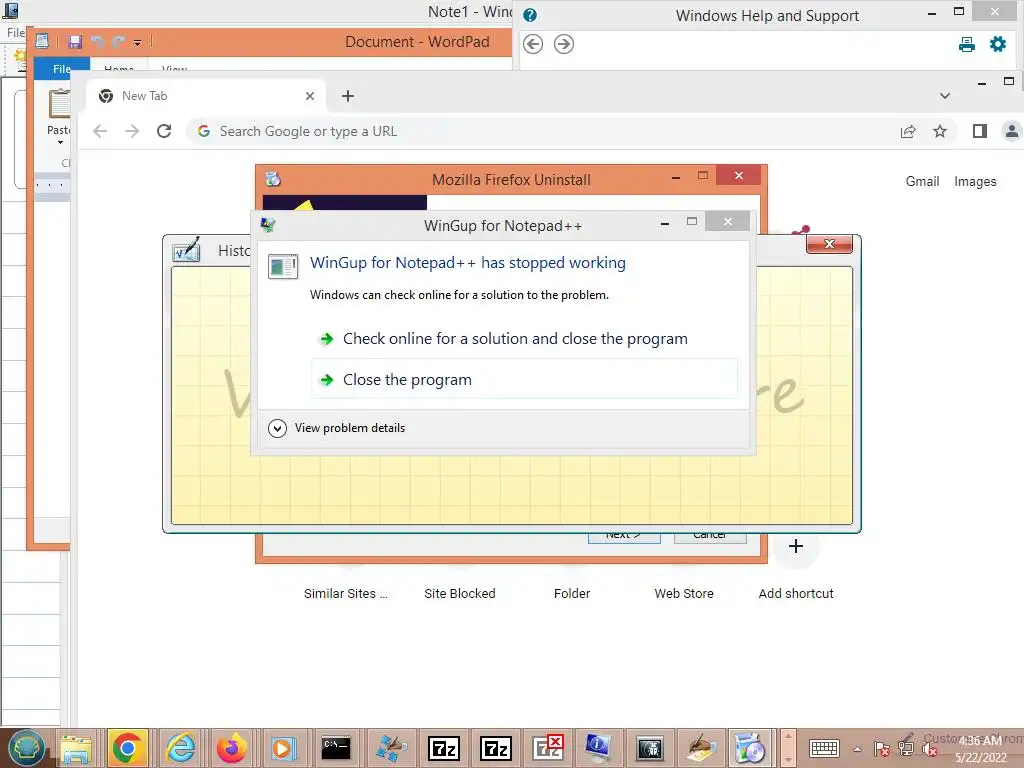Click the Windows Journal title bar icon
This screenshot has width=1024, height=768.
10,10
